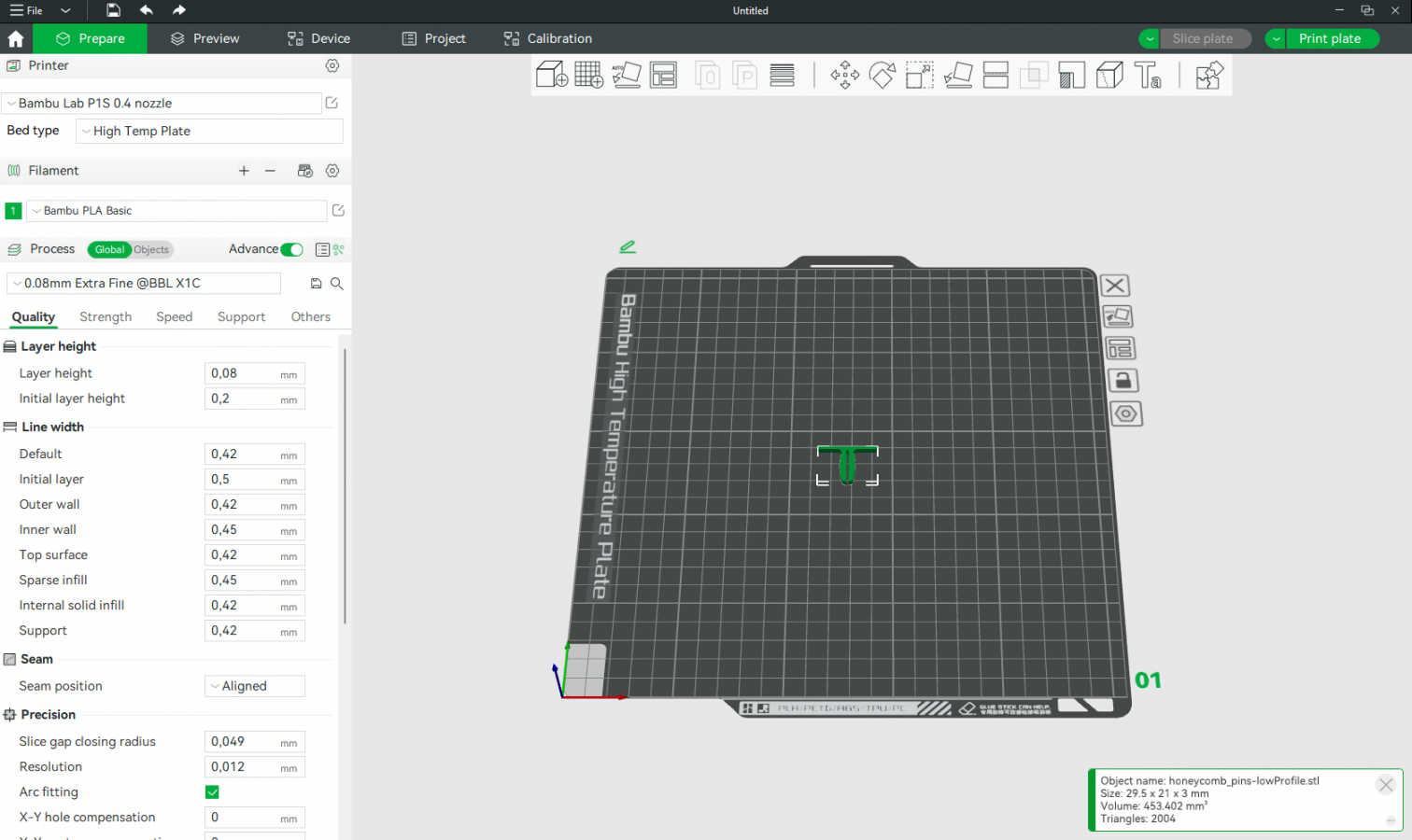This screenshot has width=1412, height=840.
Task: Open the Bambu PLA Basic filament dropdown
Action: click(176, 211)
